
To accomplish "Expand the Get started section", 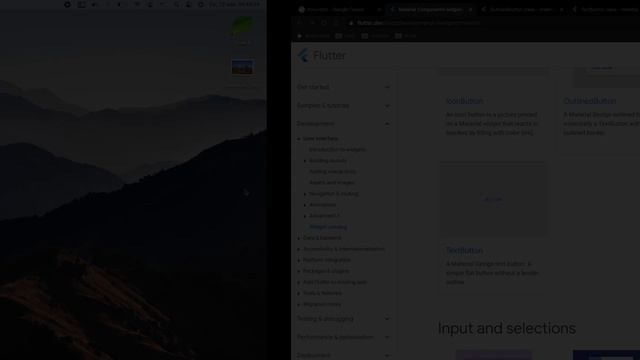I will click(x=343, y=87).
